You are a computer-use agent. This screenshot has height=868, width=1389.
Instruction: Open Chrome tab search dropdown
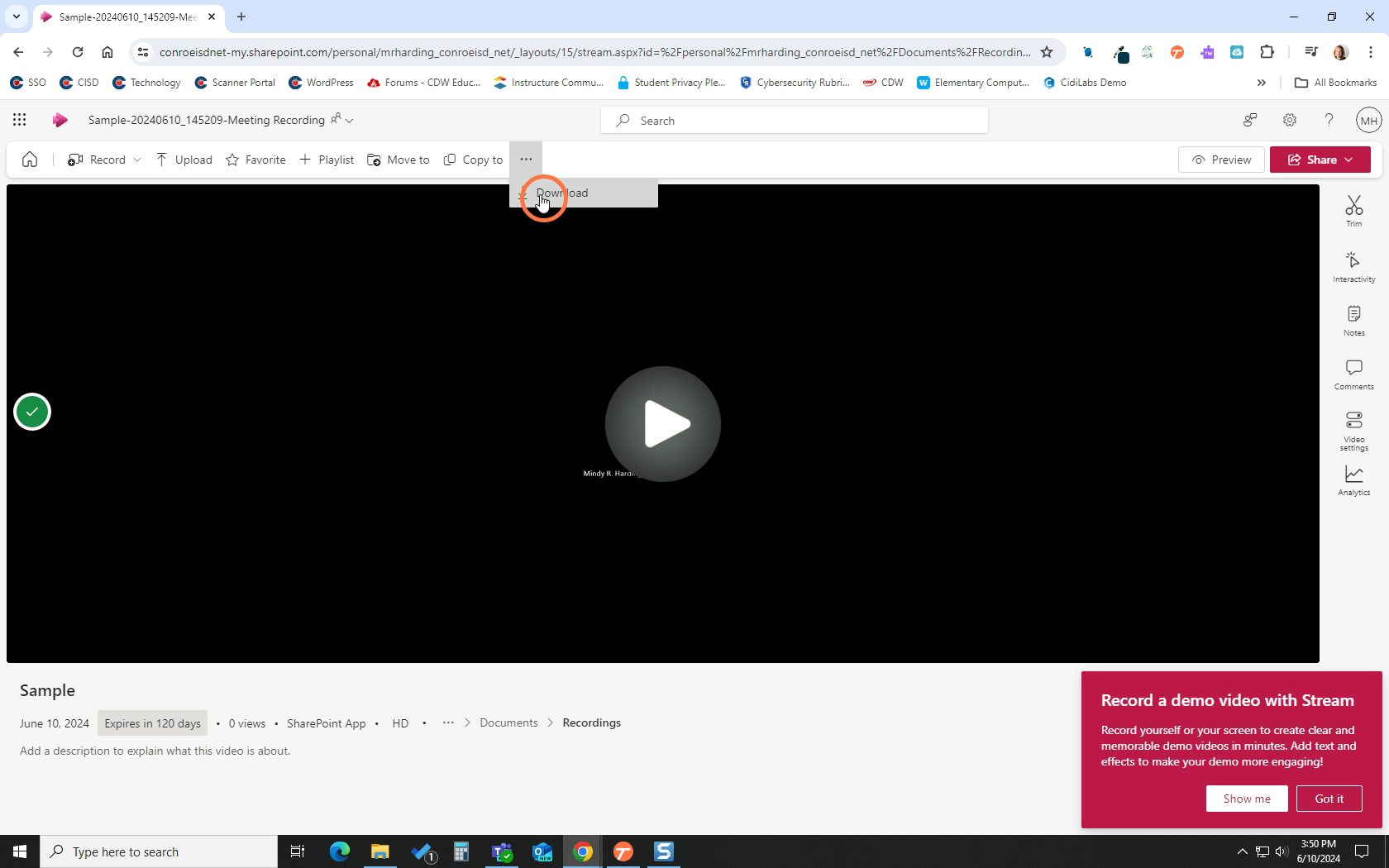(x=16, y=17)
